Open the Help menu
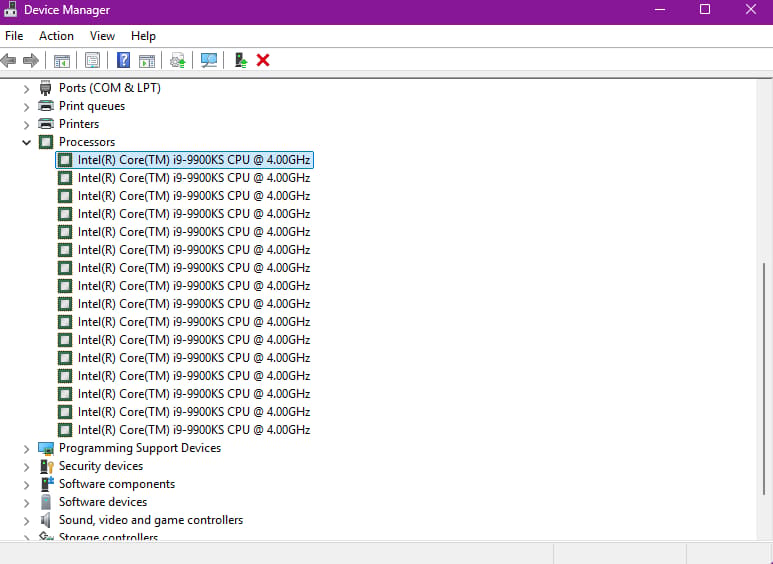Viewport: 773px width, 564px height. click(x=143, y=36)
